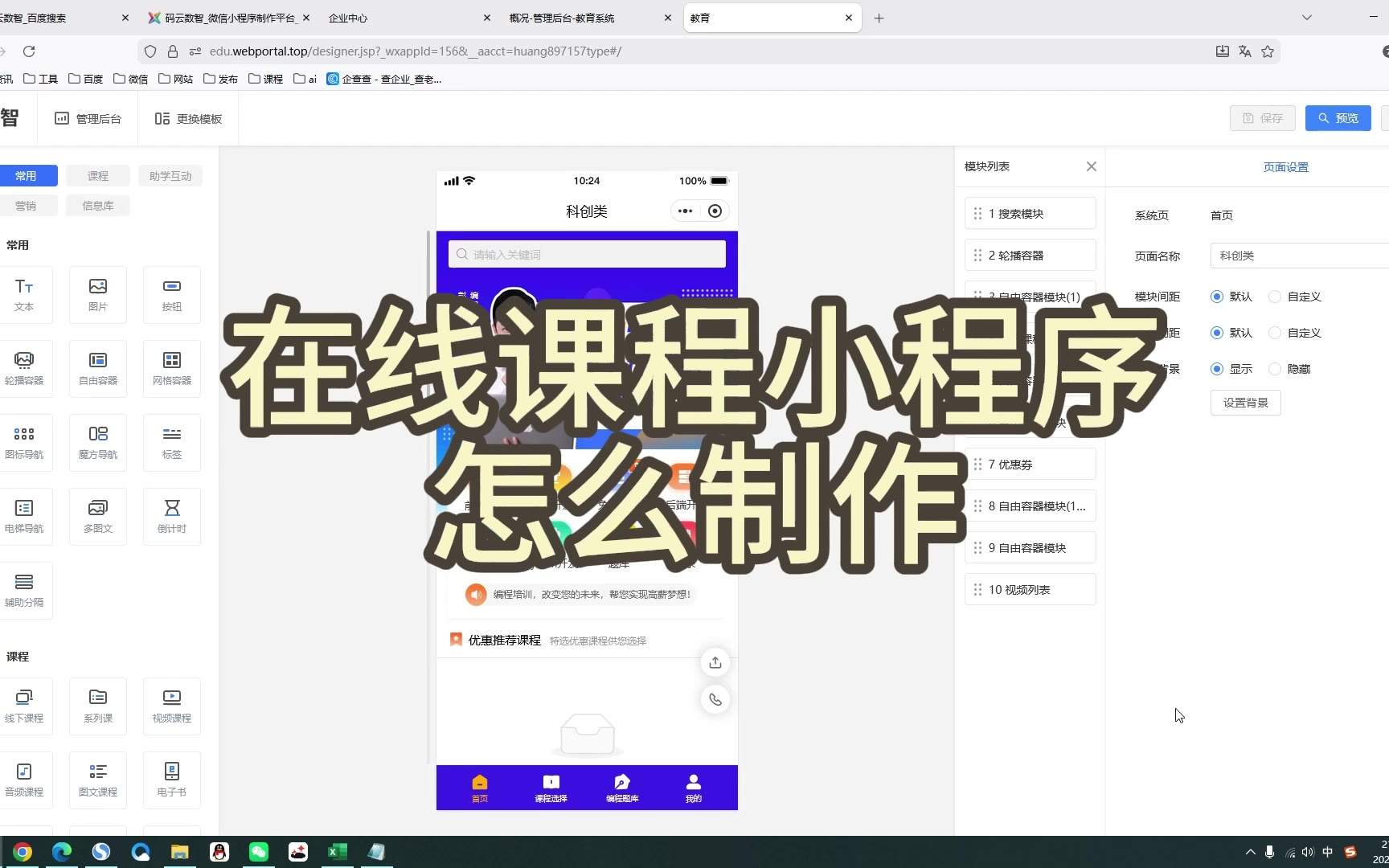The height and width of the screenshot is (868, 1389).
Task: Click the share upload floating icon
Action: pyautogui.click(x=715, y=662)
